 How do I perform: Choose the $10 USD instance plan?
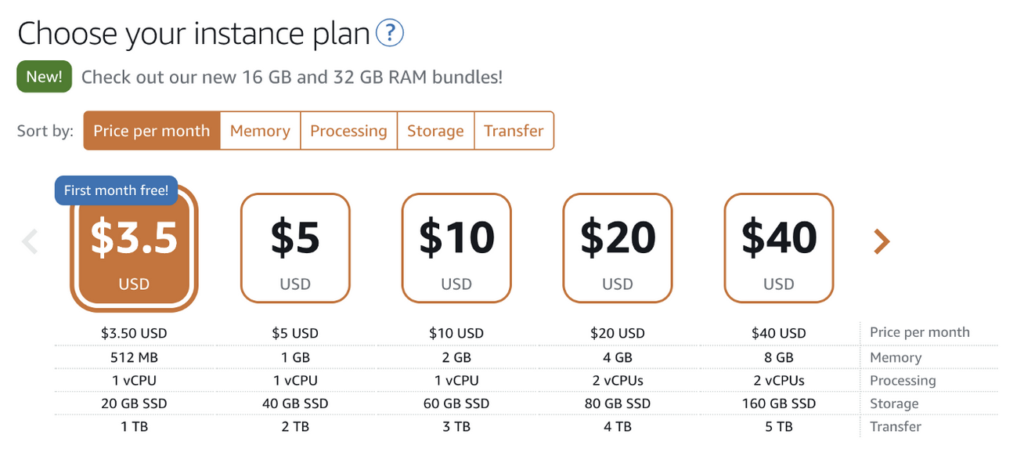[x=456, y=248]
